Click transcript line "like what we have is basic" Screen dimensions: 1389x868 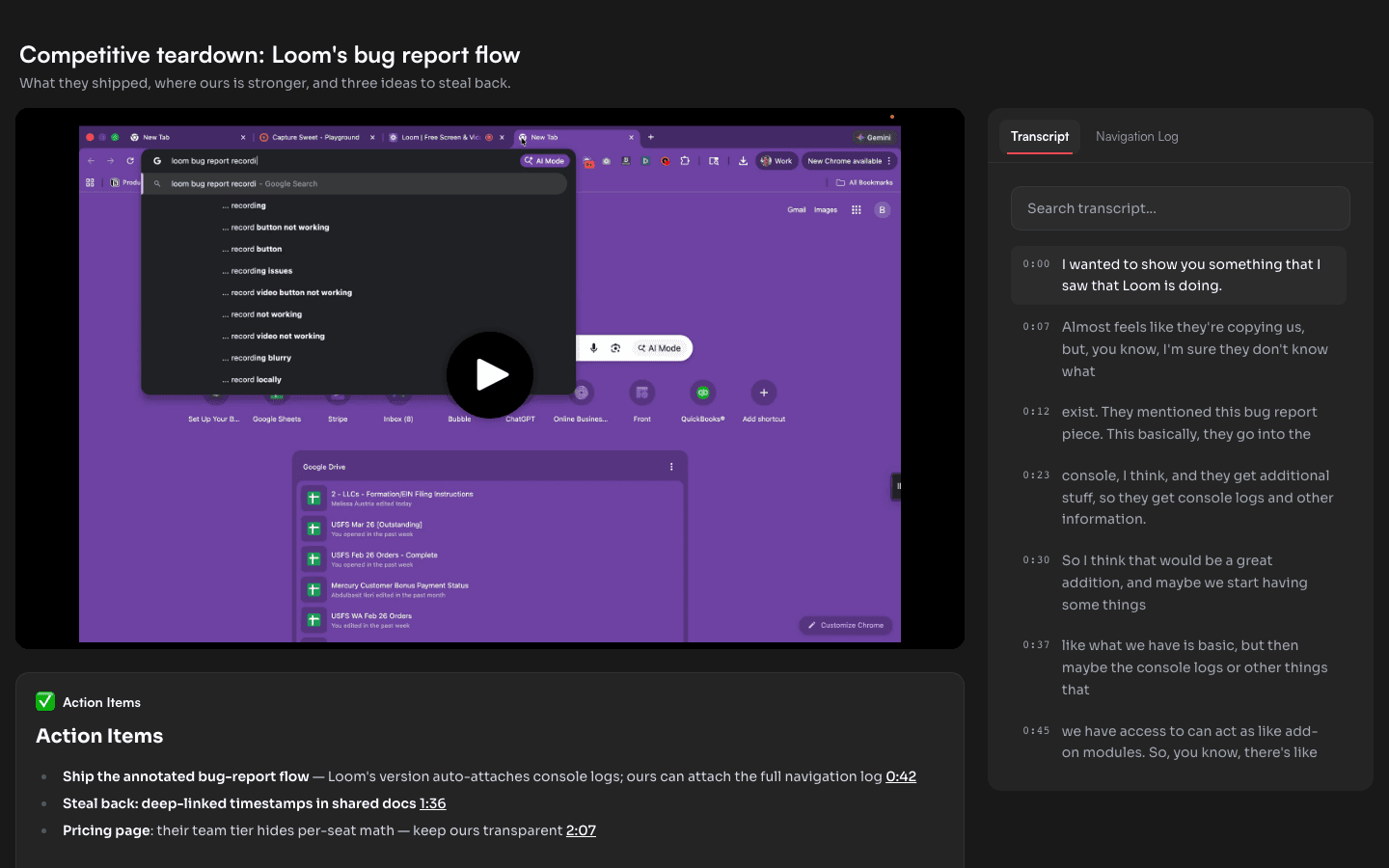pyautogui.click(x=1179, y=667)
